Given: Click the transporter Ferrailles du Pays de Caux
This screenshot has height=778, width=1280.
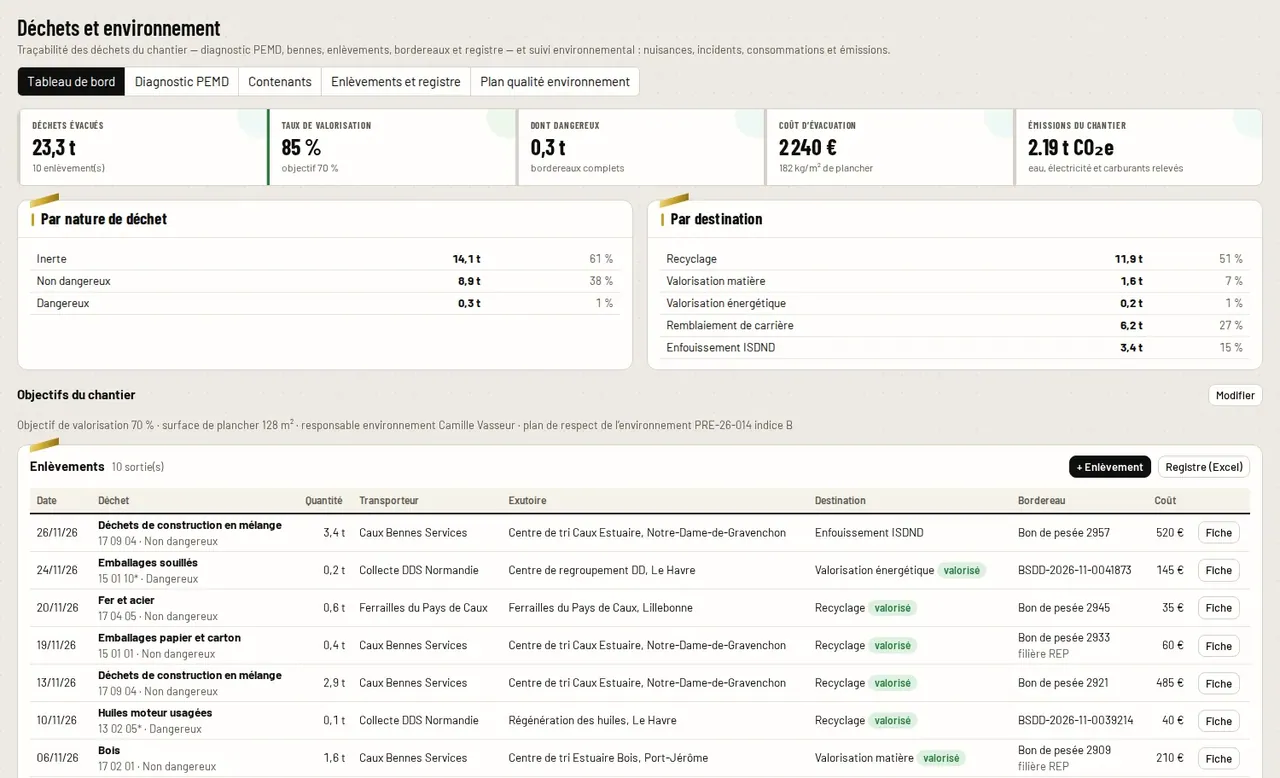Looking at the screenshot, I should point(423,608).
